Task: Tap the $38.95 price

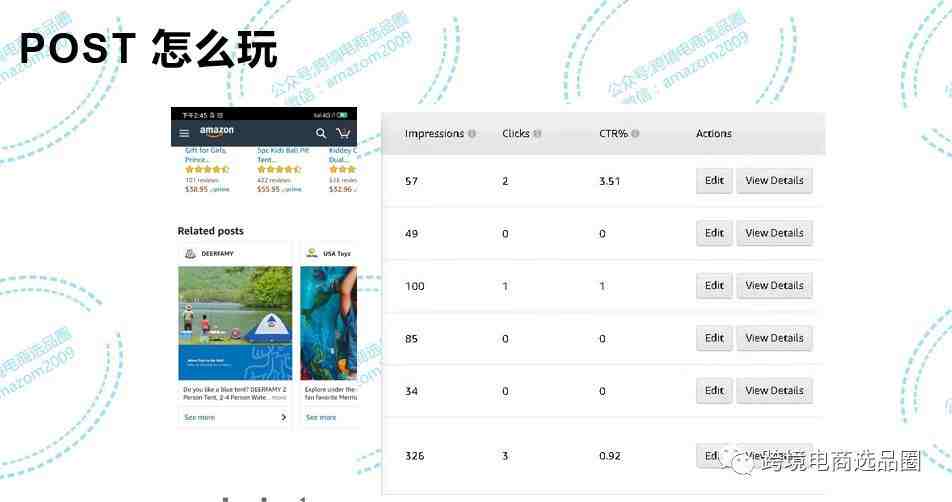Action: (197, 189)
